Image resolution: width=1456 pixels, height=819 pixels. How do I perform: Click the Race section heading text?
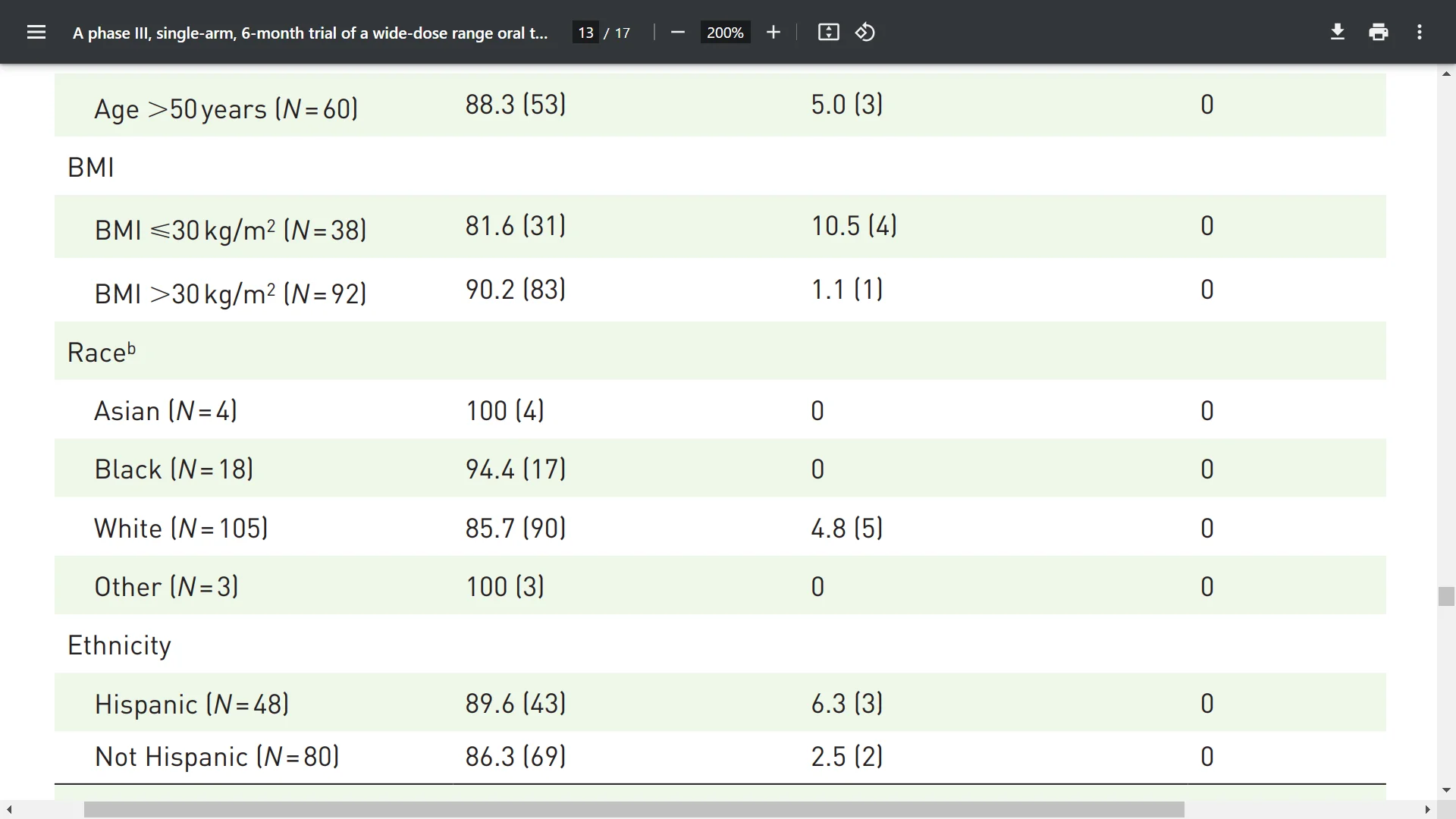click(x=96, y=353)
